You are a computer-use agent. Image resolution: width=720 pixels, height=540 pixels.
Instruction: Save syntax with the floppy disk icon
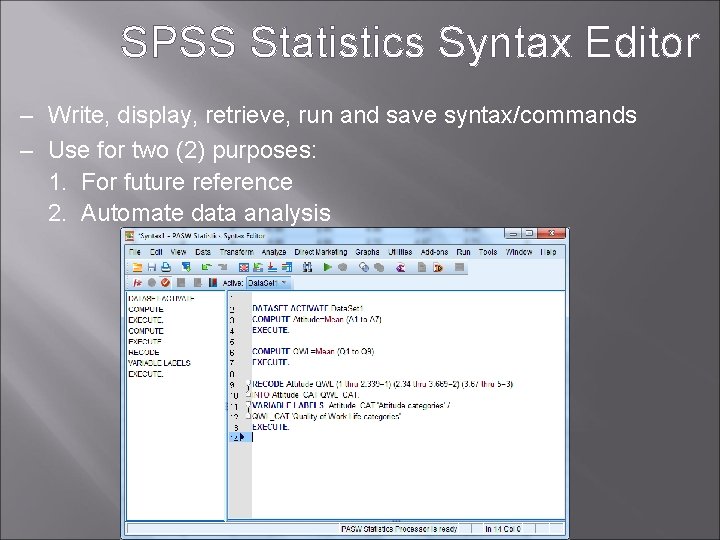point(152,267)
